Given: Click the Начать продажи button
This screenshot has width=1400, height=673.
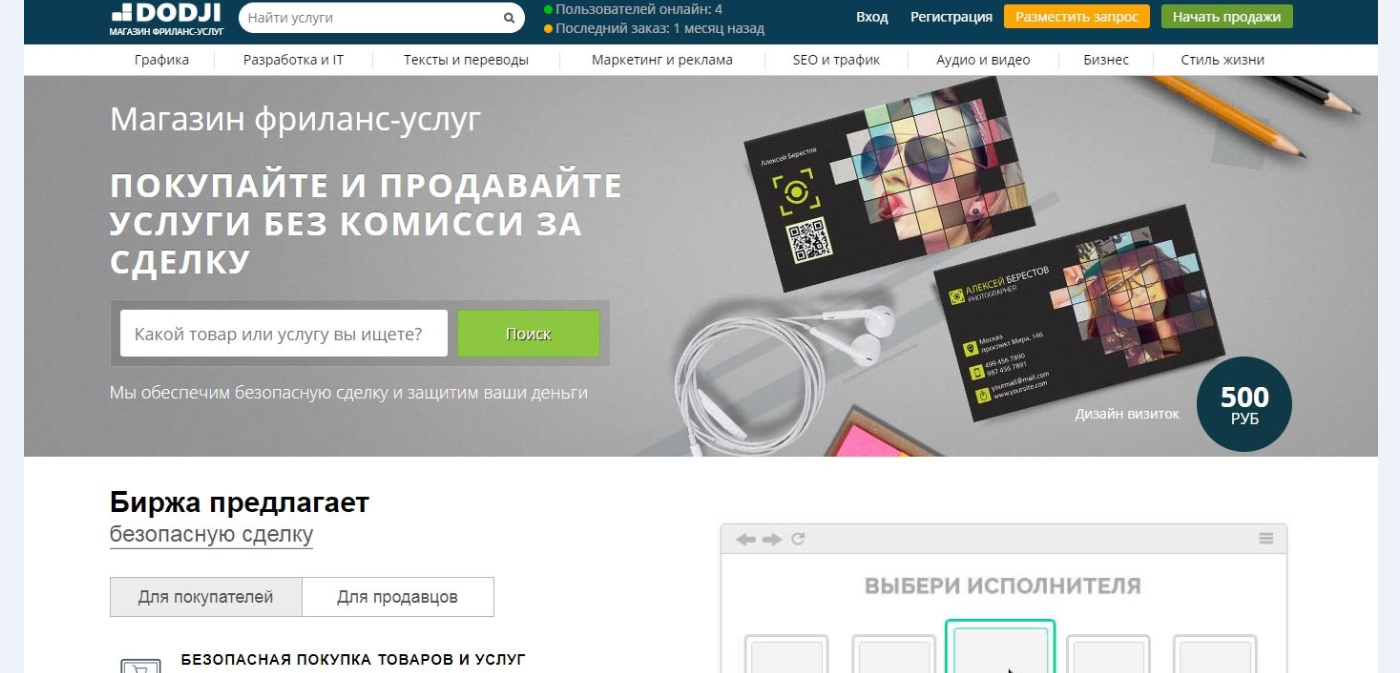Looking at the screenshot, I should coord(1227,17).
